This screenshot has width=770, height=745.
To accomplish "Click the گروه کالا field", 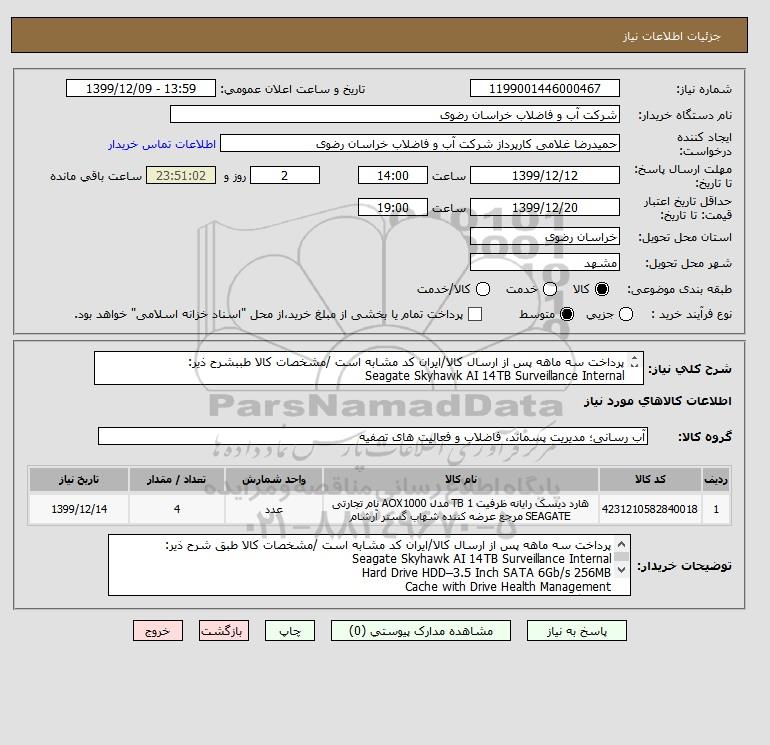I will (x=373, y=436).
